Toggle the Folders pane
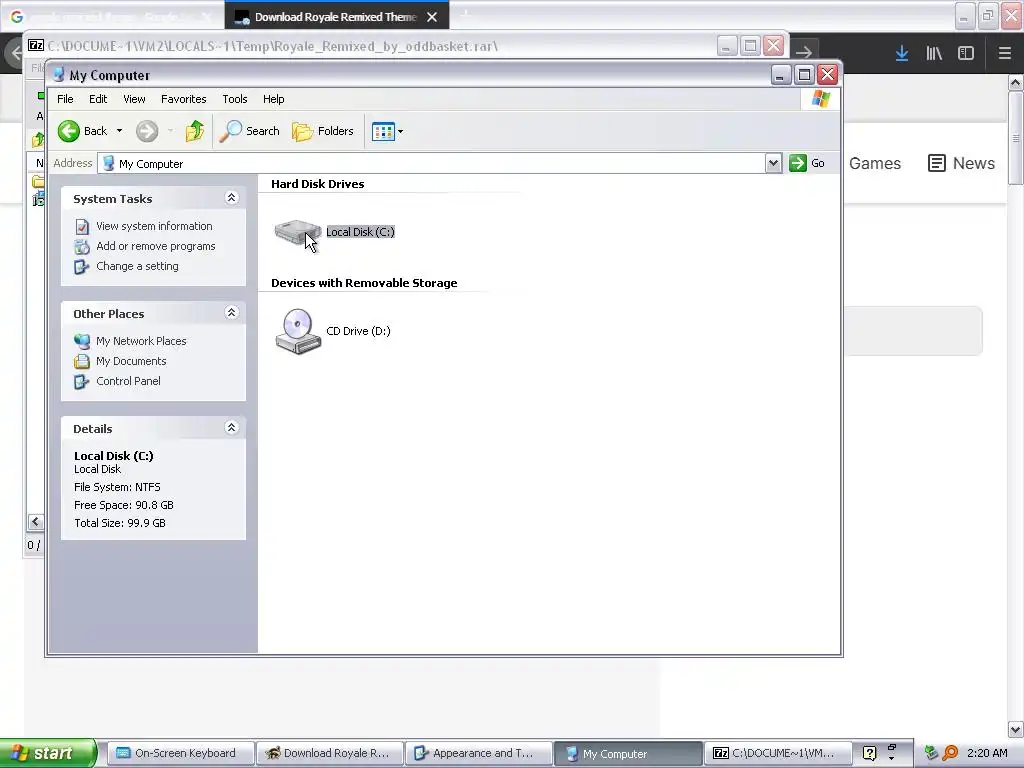 [x=323, y=131]
